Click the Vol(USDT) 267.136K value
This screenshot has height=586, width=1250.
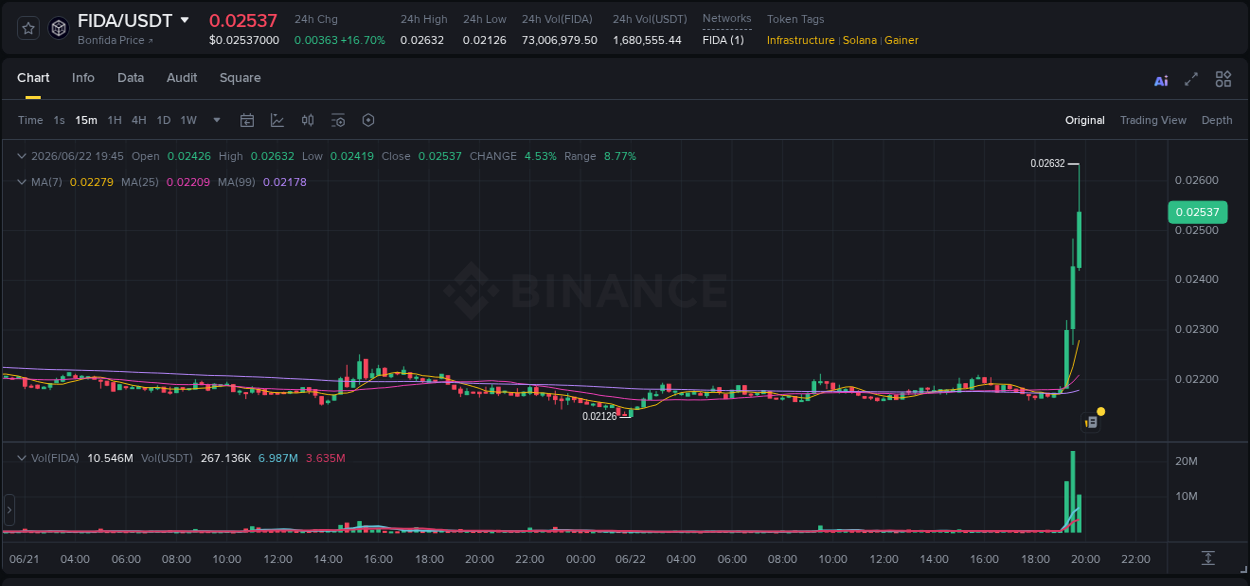(224, 458)
